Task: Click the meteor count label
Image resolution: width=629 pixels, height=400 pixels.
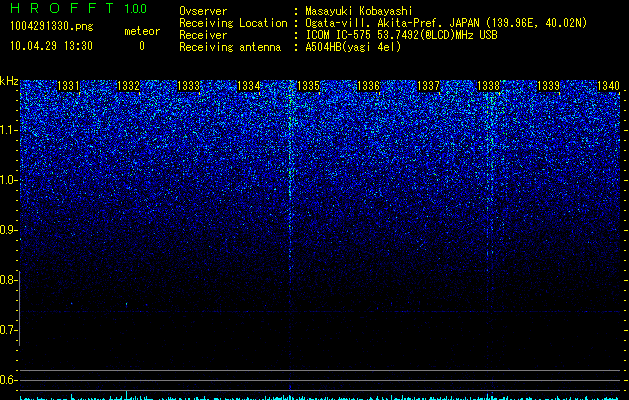Action: [142, 31]
